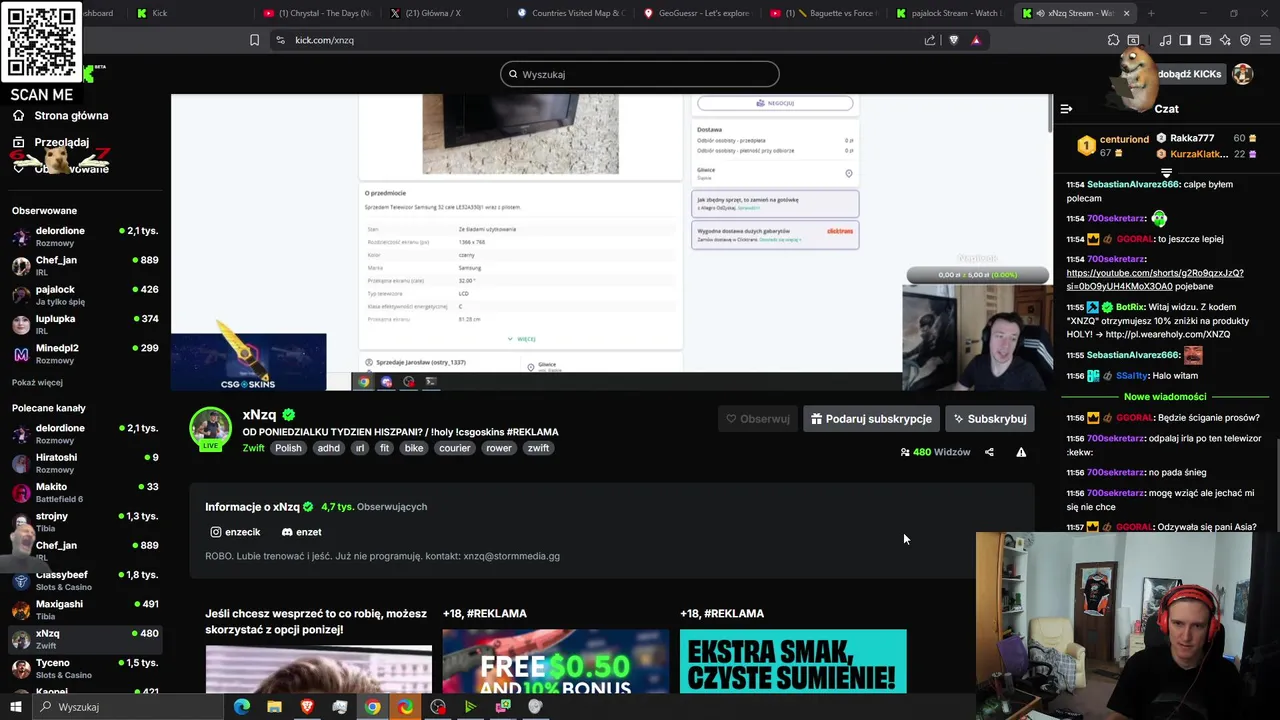Image resolution: width=1280 pixels, height=720 pixels.
Task: Jump to Nowe wiadomości in chat
Action: pos(1165,397)
